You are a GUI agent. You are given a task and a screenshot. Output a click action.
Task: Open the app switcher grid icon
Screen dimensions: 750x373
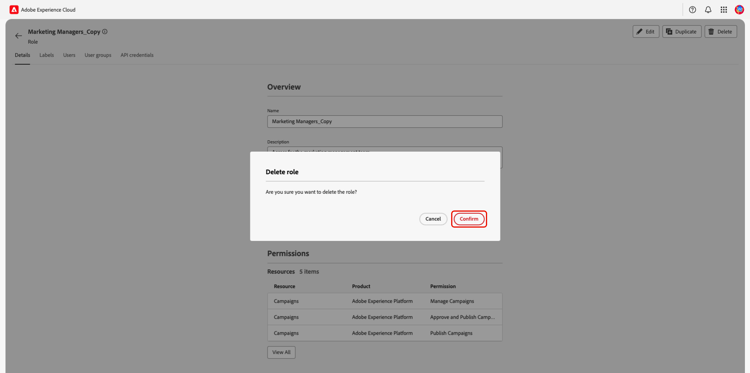pyautogui.click(x=724, y=10)
